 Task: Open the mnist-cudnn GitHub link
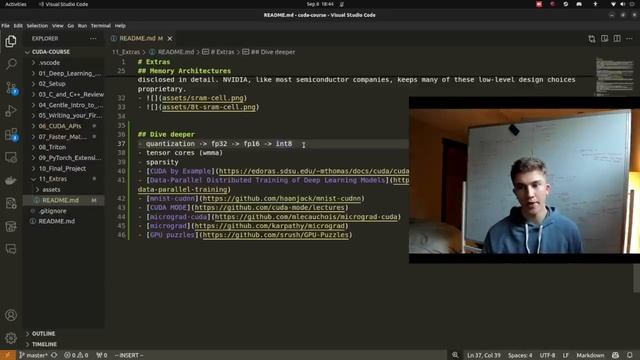pyautogui.click(x=282, y=199)
